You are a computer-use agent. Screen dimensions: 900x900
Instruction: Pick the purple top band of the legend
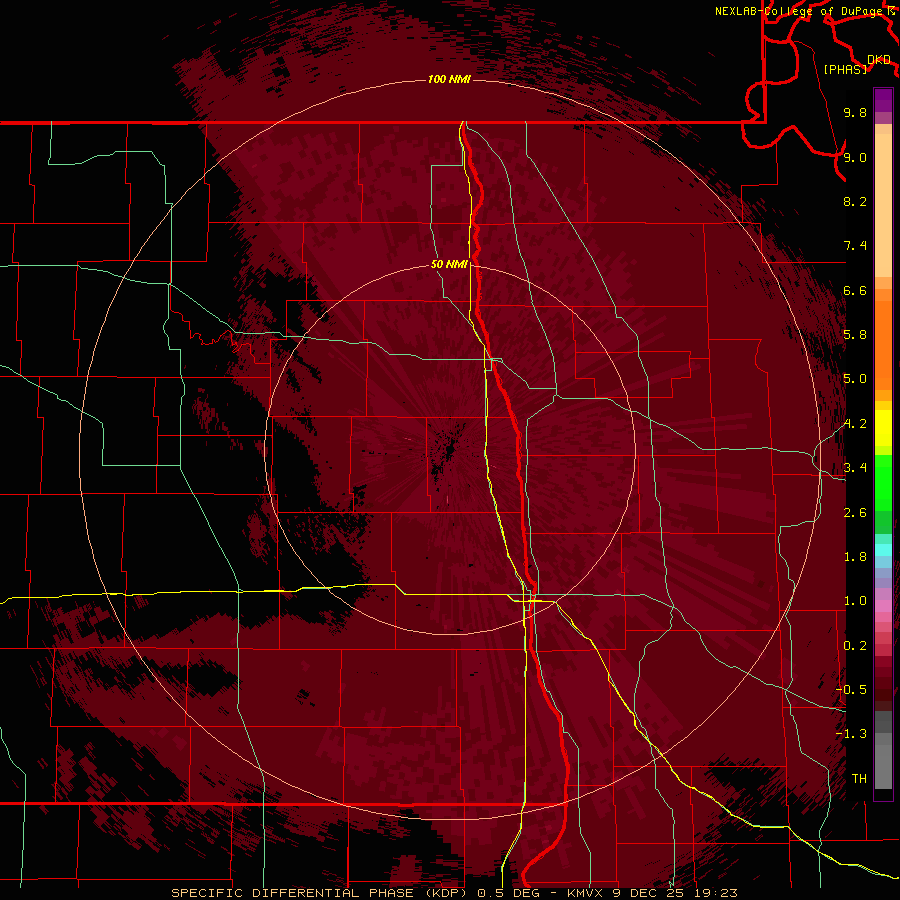(883, 100)
